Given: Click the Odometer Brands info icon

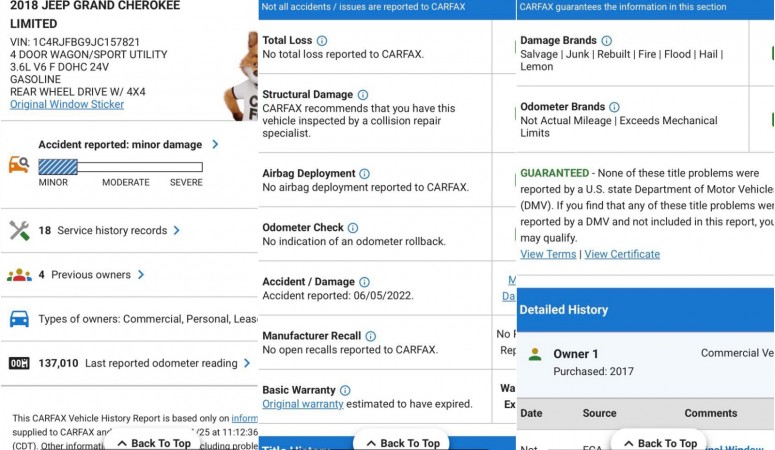Looking at the screenshot, I should 614,107.
